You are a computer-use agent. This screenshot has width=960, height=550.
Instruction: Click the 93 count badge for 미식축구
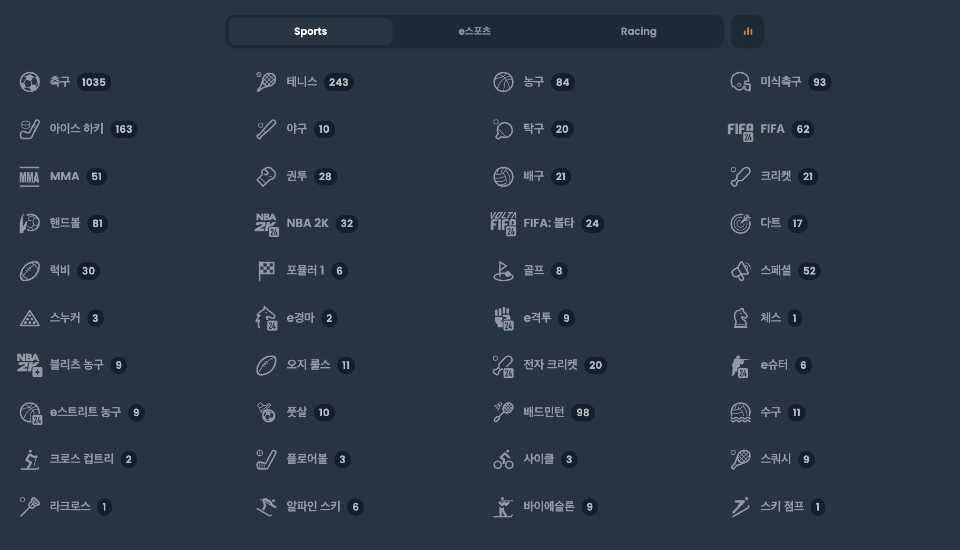click(820, 82)
